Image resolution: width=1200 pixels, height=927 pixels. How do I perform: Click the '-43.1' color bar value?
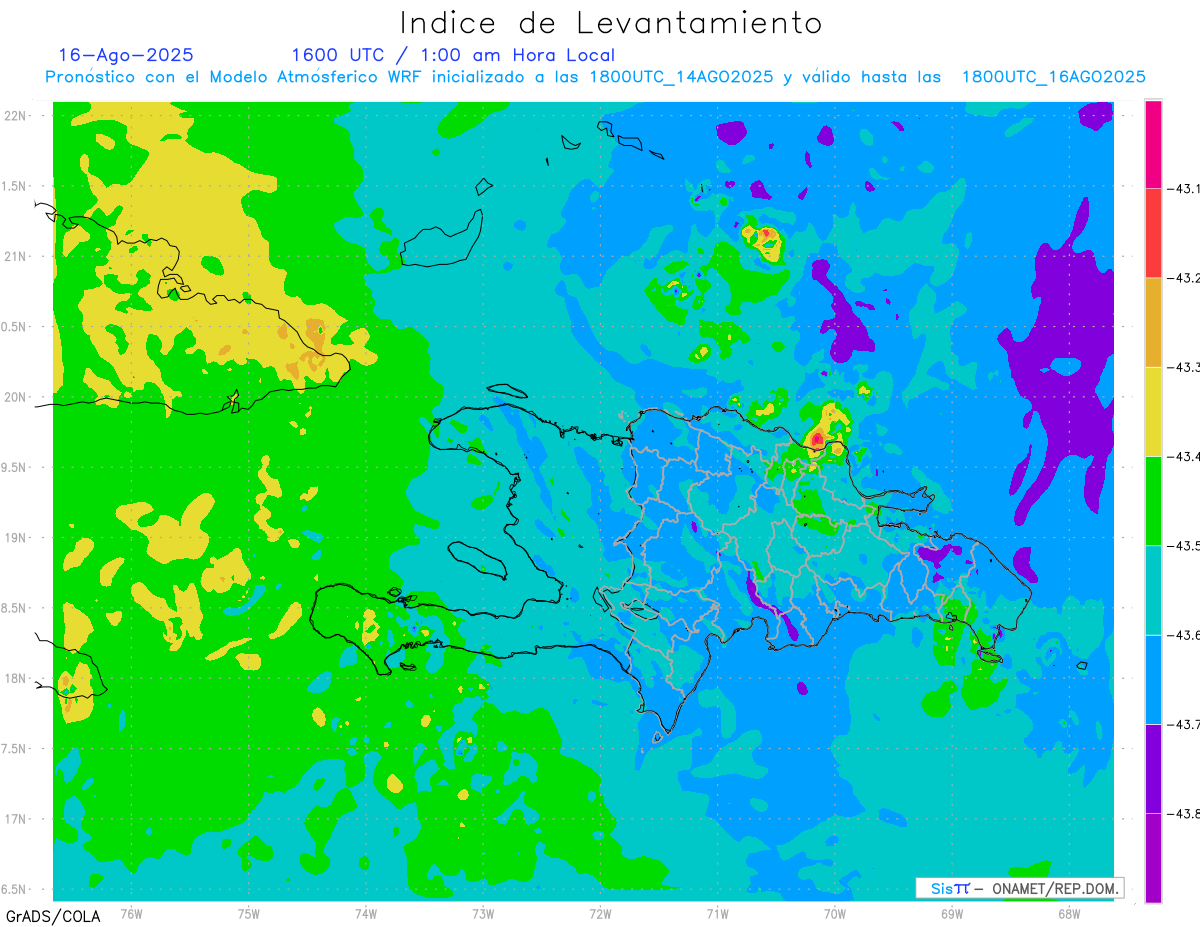click(1184, 189)
